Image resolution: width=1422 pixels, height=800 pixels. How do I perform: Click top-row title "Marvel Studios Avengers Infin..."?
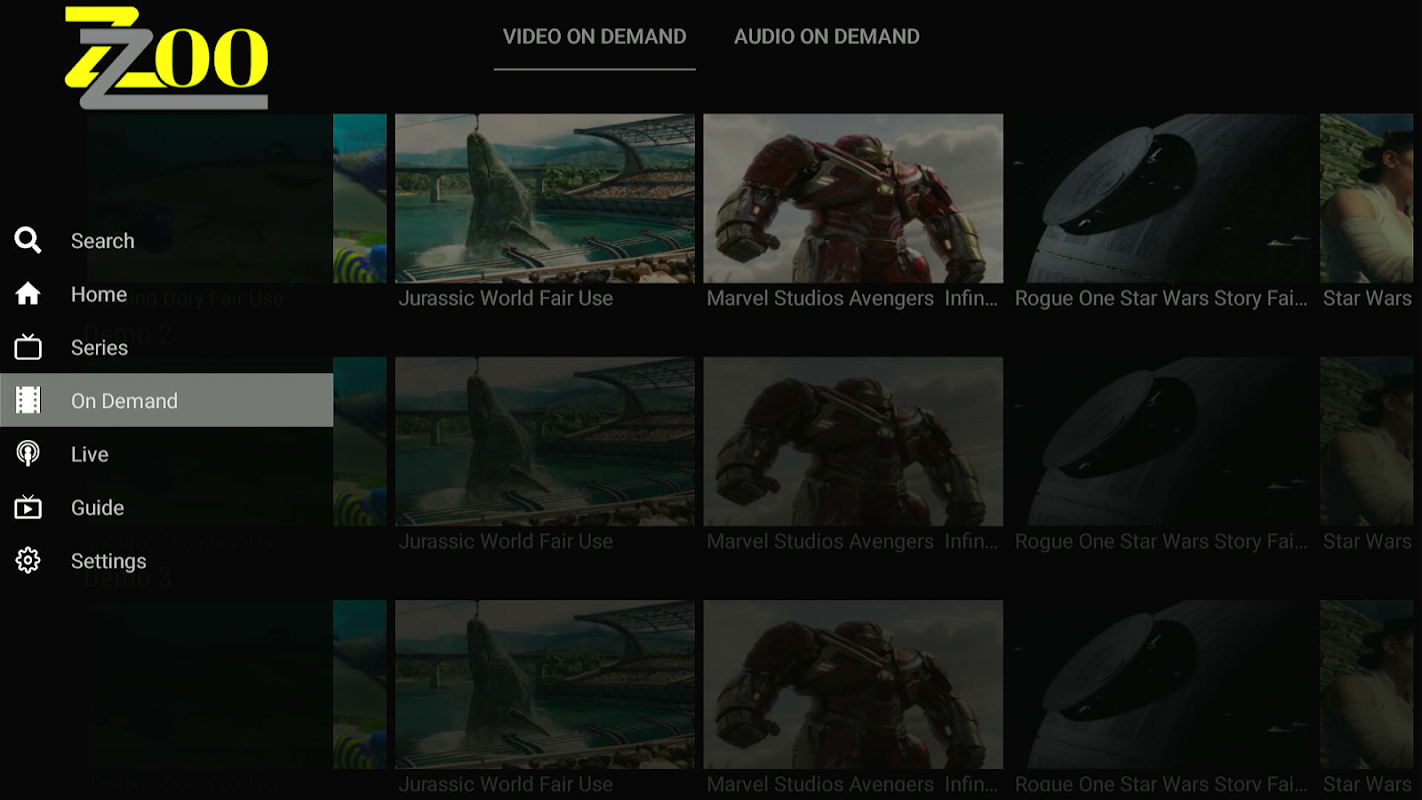point(852,298)
